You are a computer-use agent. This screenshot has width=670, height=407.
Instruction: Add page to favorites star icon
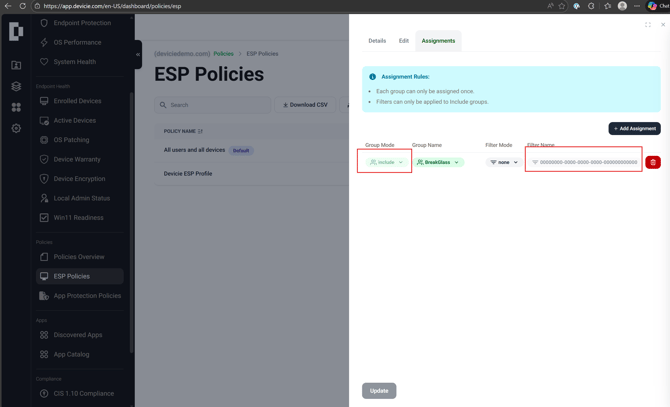point(562,6)
